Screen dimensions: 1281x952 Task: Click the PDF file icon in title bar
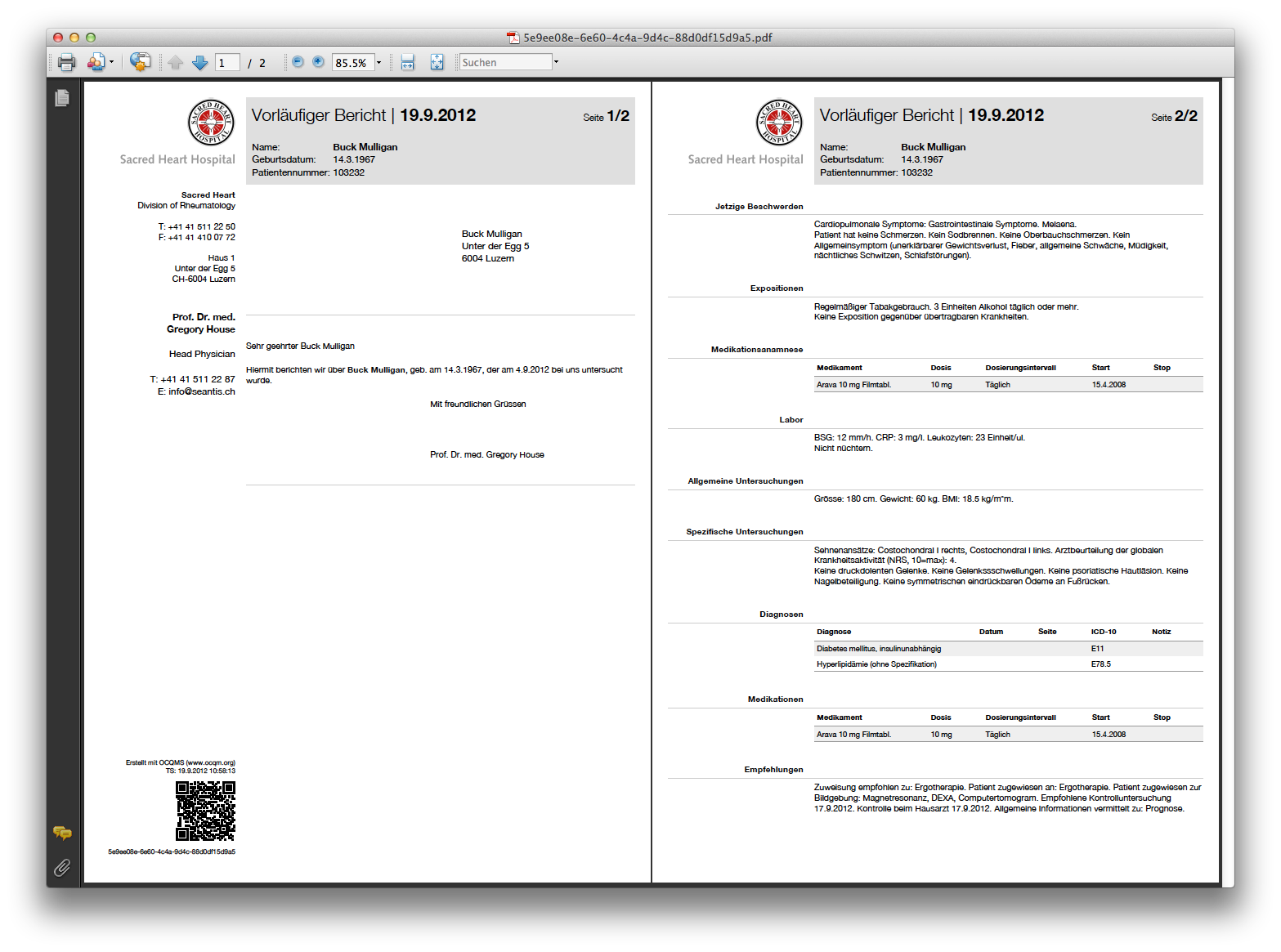tap(513, 38)
